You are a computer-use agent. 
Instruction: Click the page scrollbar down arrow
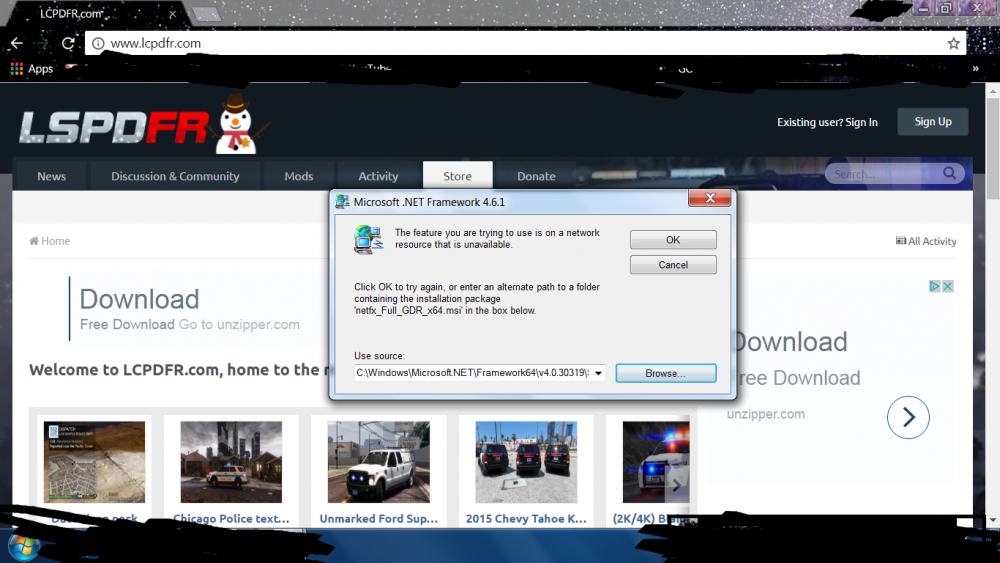tap(992, 521)
